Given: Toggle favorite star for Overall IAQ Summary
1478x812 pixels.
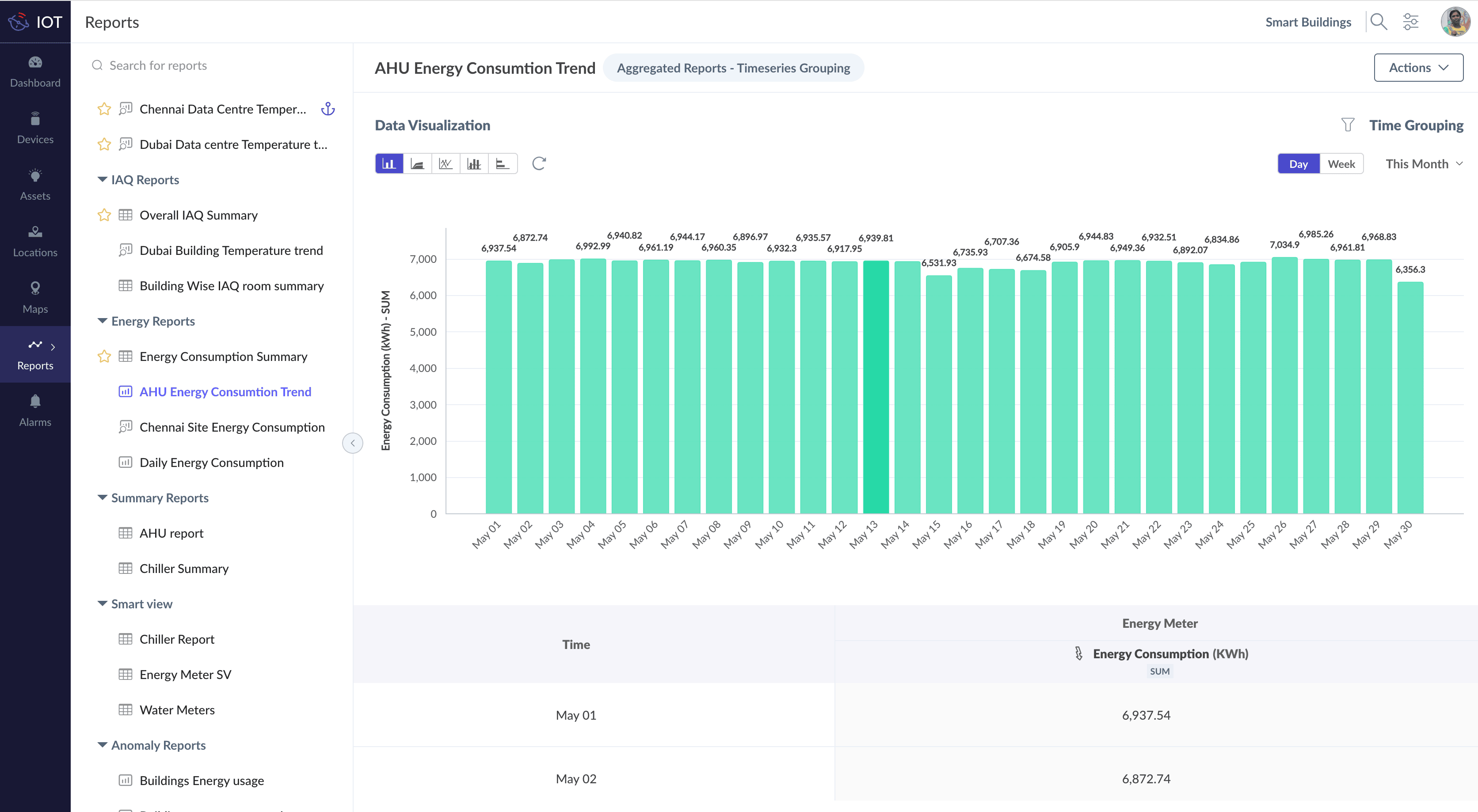Looking at the screenshot, I should tap(104, 215).
